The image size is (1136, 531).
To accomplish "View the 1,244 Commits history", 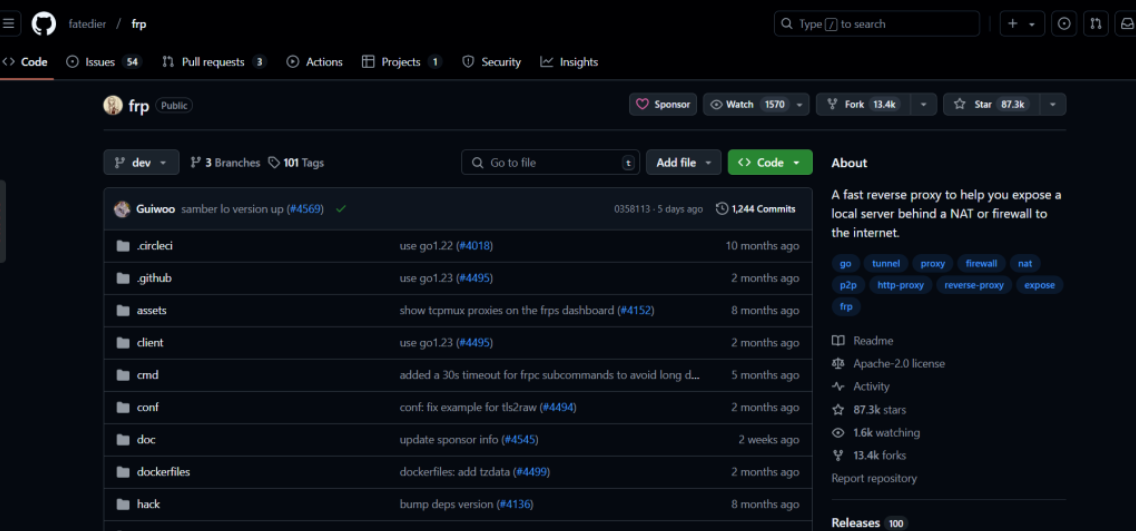I will tap(756, 209).
